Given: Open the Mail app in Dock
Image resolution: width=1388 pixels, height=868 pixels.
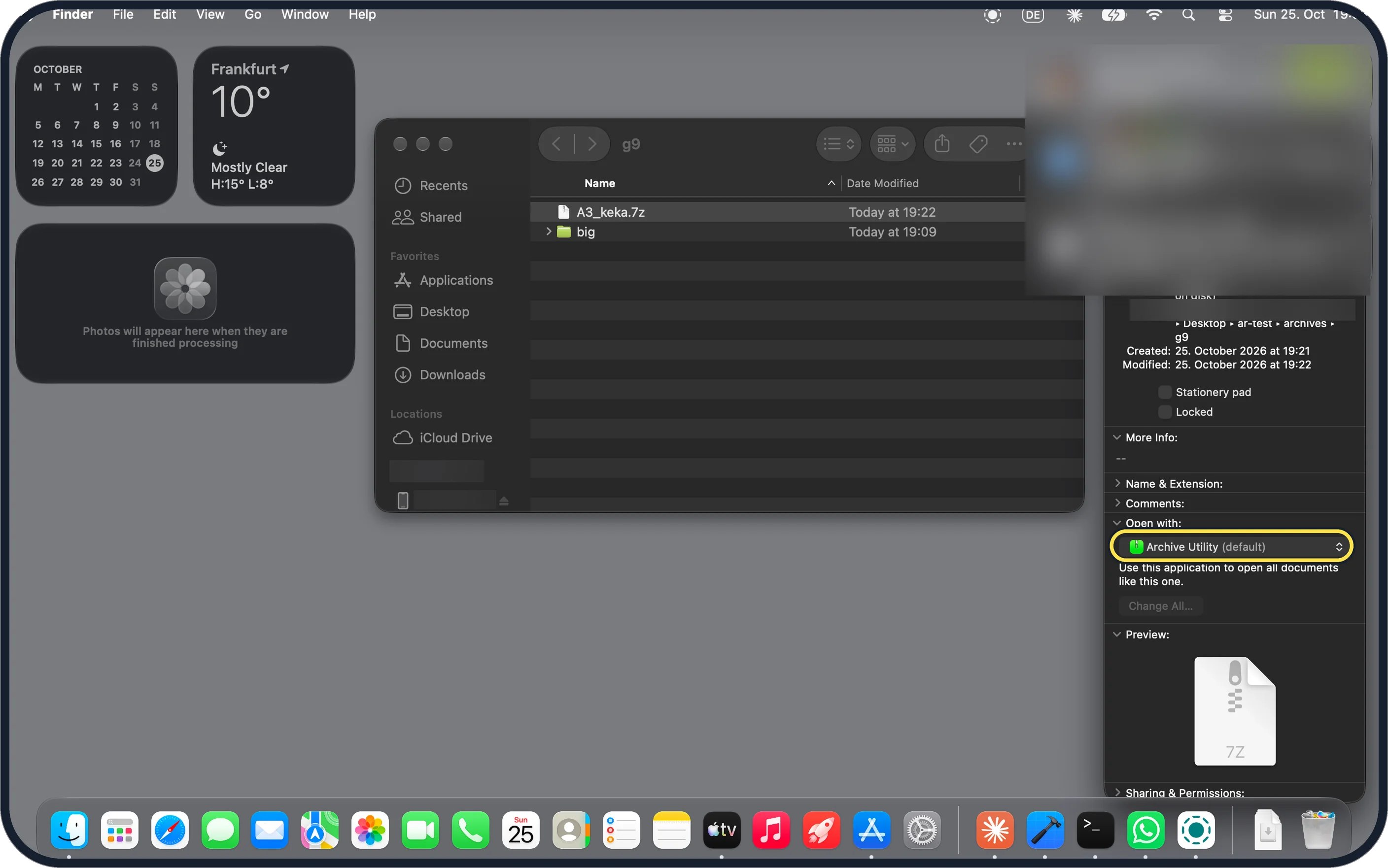Looking at the screenshot, I should [270, 830].
